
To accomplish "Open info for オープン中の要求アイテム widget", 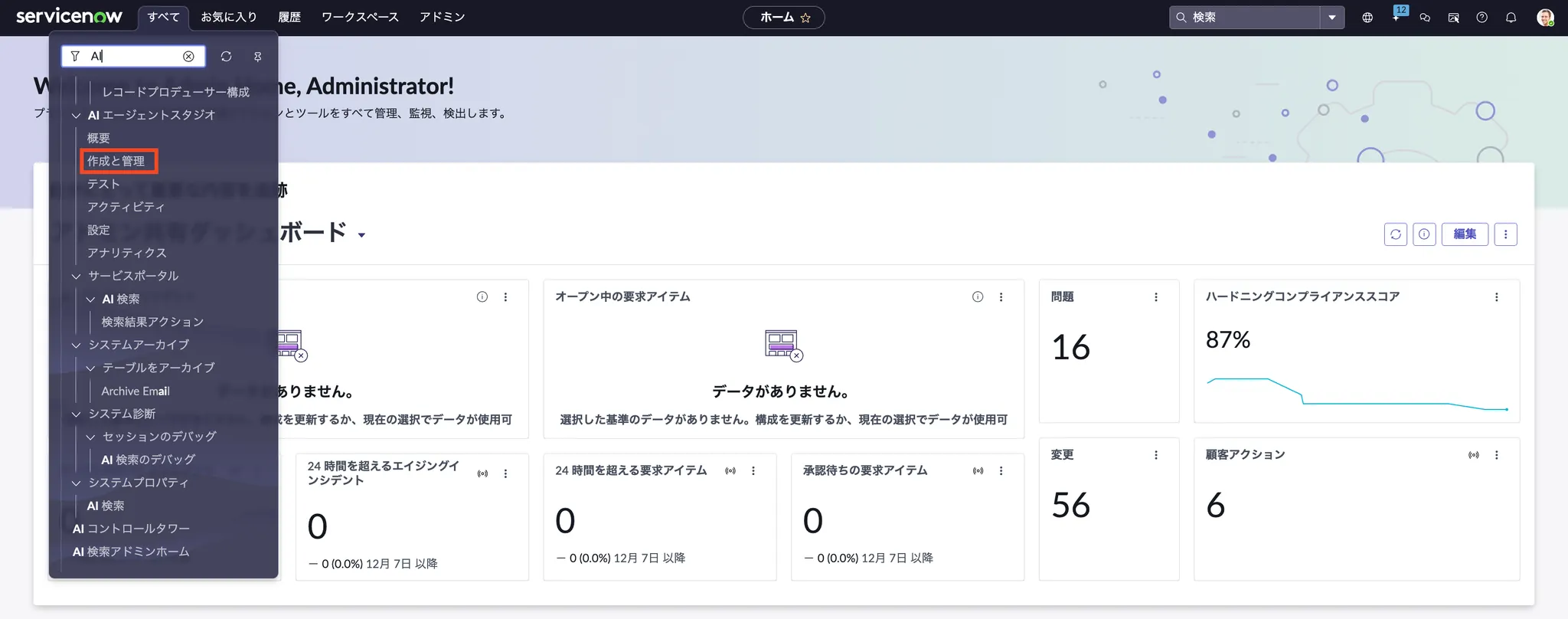I will point(978,296).
